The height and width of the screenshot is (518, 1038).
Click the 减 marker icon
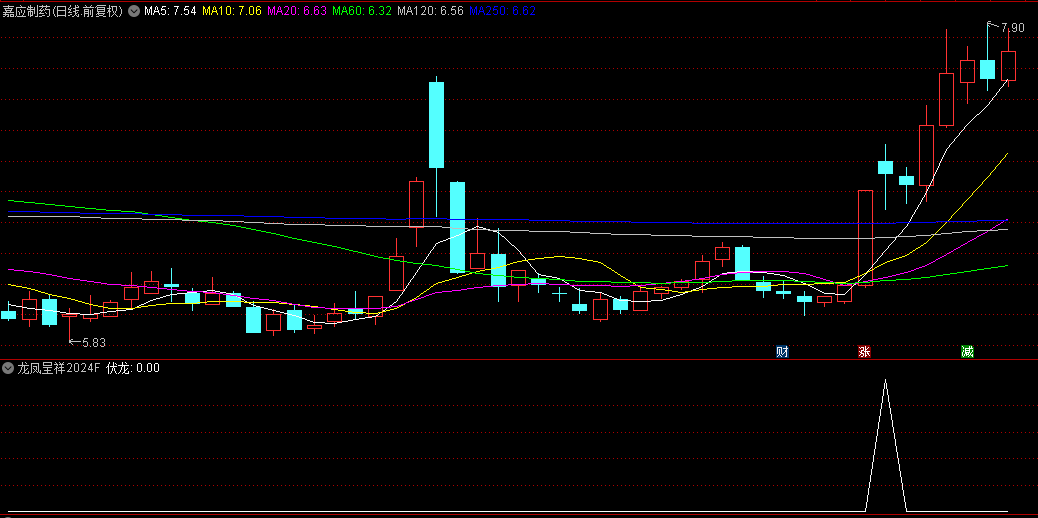click(x=967, y=352)
